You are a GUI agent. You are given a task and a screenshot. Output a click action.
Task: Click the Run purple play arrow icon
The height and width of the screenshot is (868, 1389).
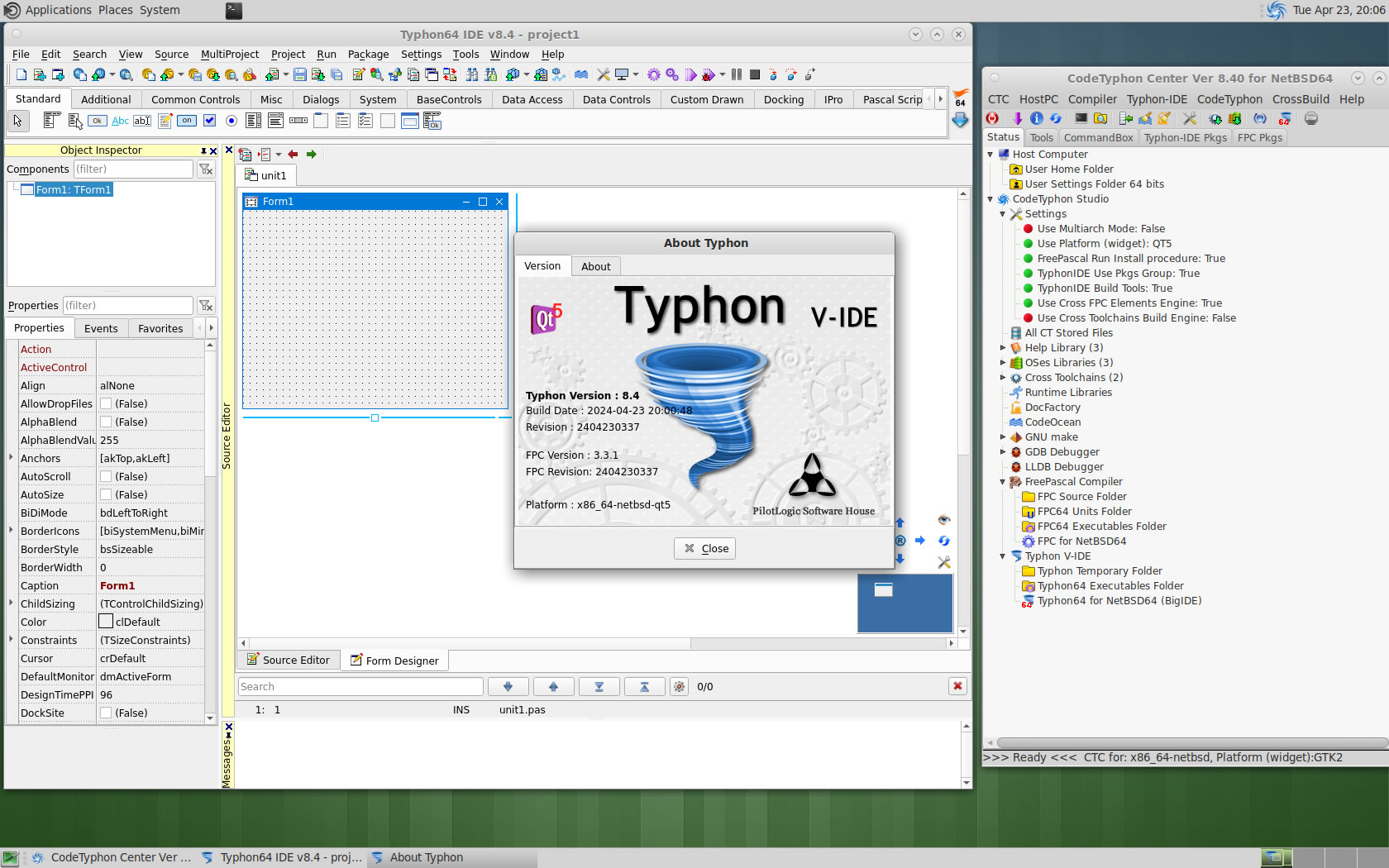click(x=691, y=74)
